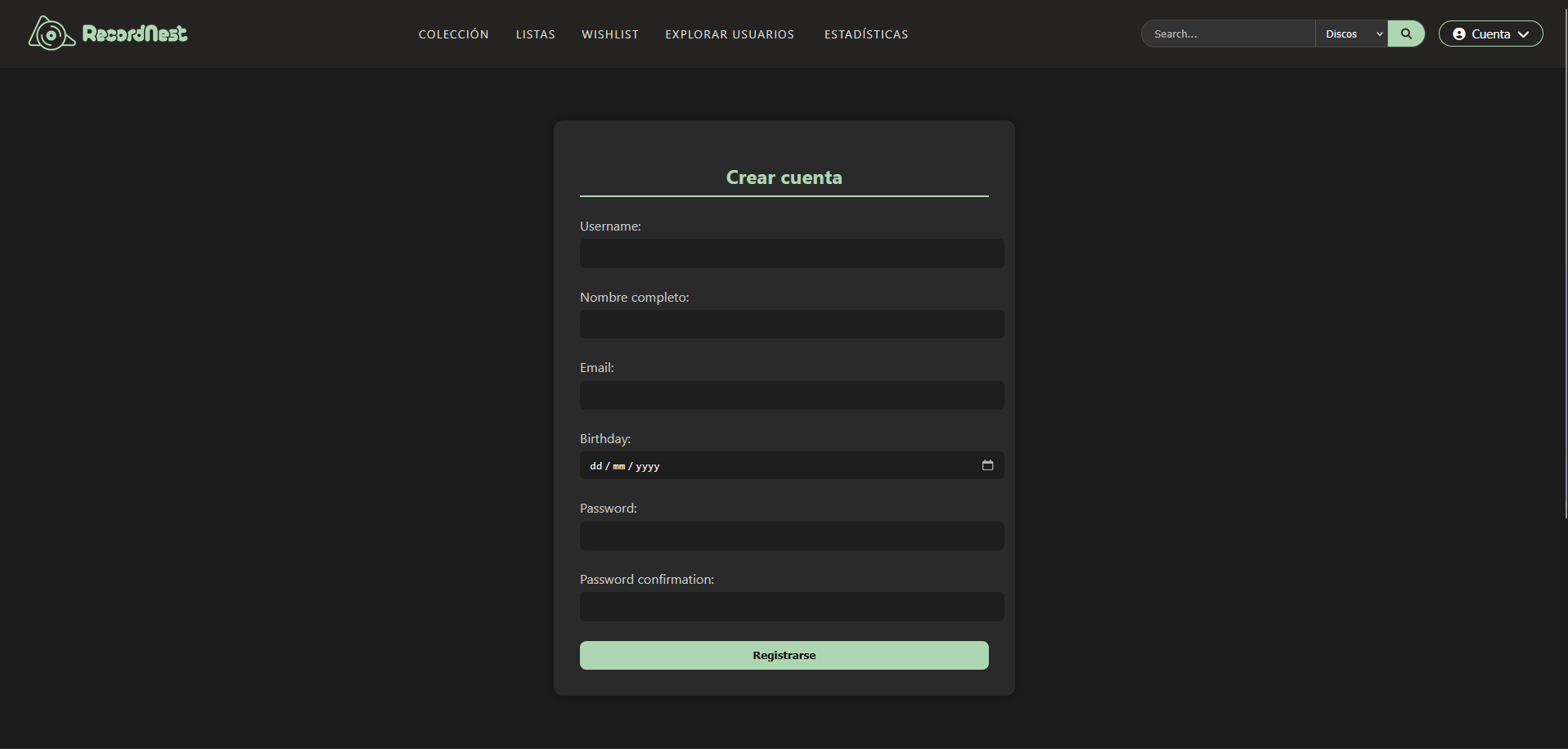Navigate to Explorar Usuarios
1568x749 pixels.
[730, 34]
